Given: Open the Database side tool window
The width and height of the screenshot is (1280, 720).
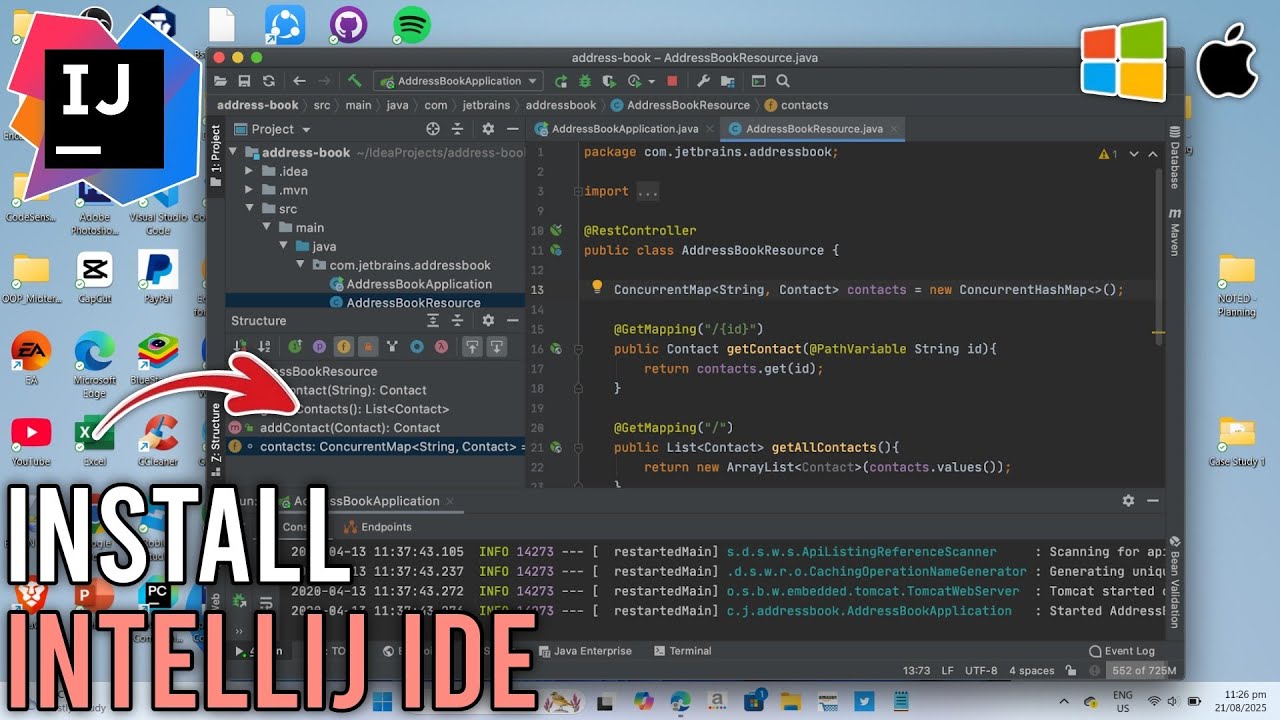Looking at the screenshot, I should [x=1175, y=158].
